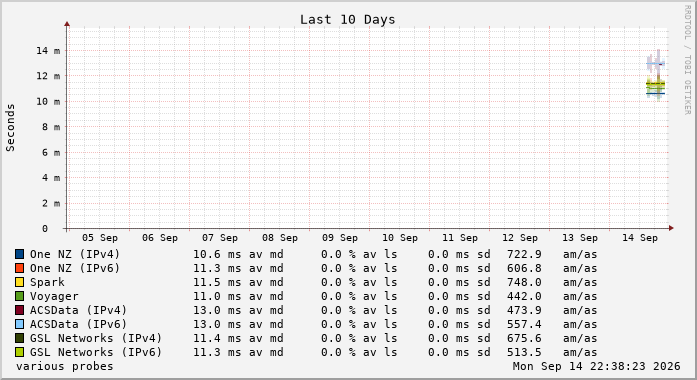Viewport: 697px width, 380px height.
Task: Click the ACSData (IPv6) light blue swatch
Action: 20,324
